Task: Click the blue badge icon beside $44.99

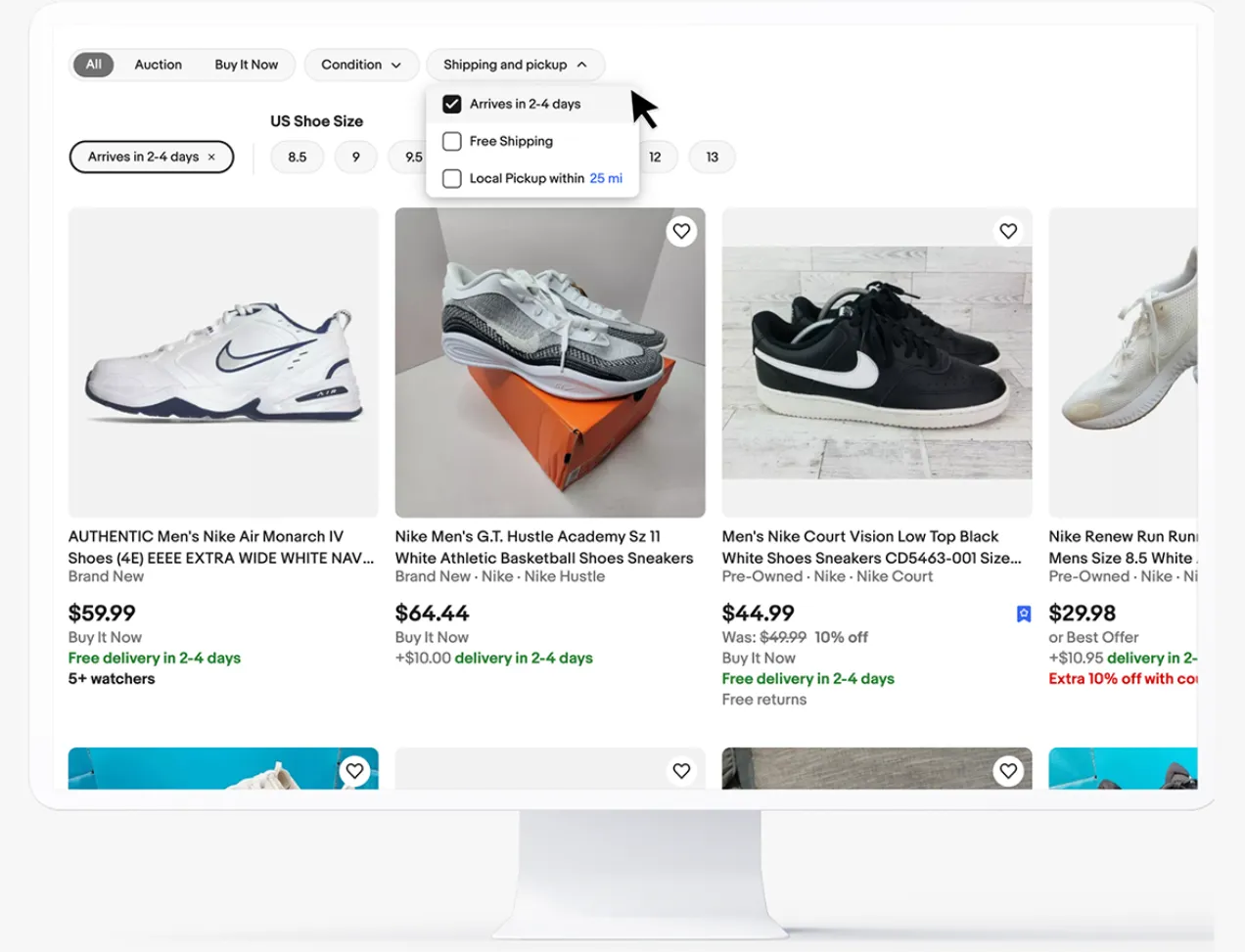Action: 1024,613
